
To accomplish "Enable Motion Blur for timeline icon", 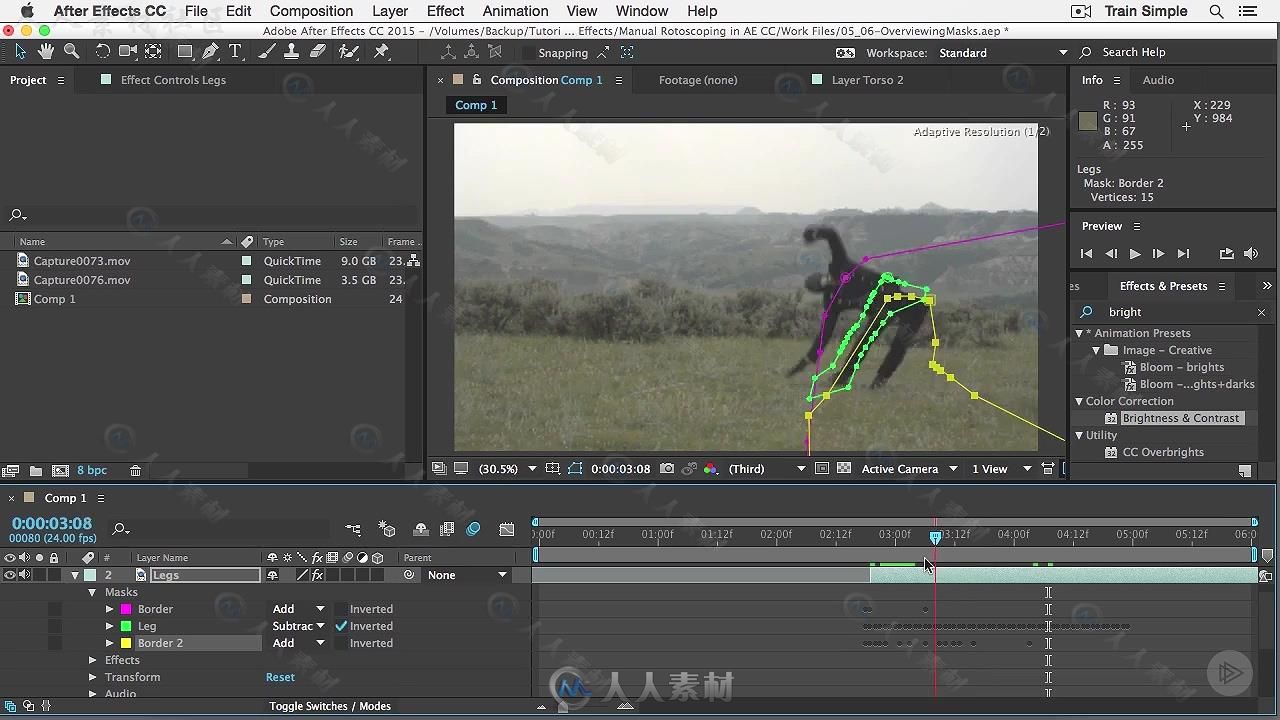I will pyautogui.click(x=473, y=530).
